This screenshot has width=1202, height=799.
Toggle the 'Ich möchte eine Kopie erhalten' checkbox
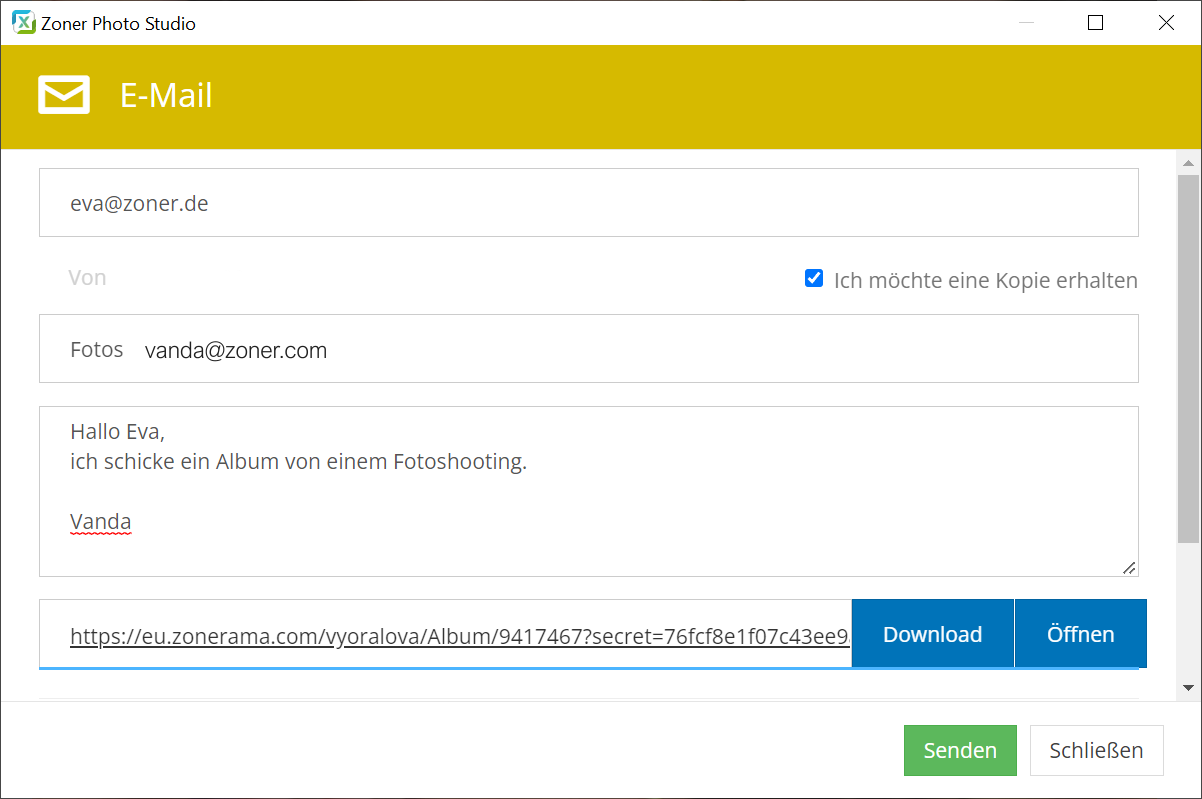tap(814, 279)
